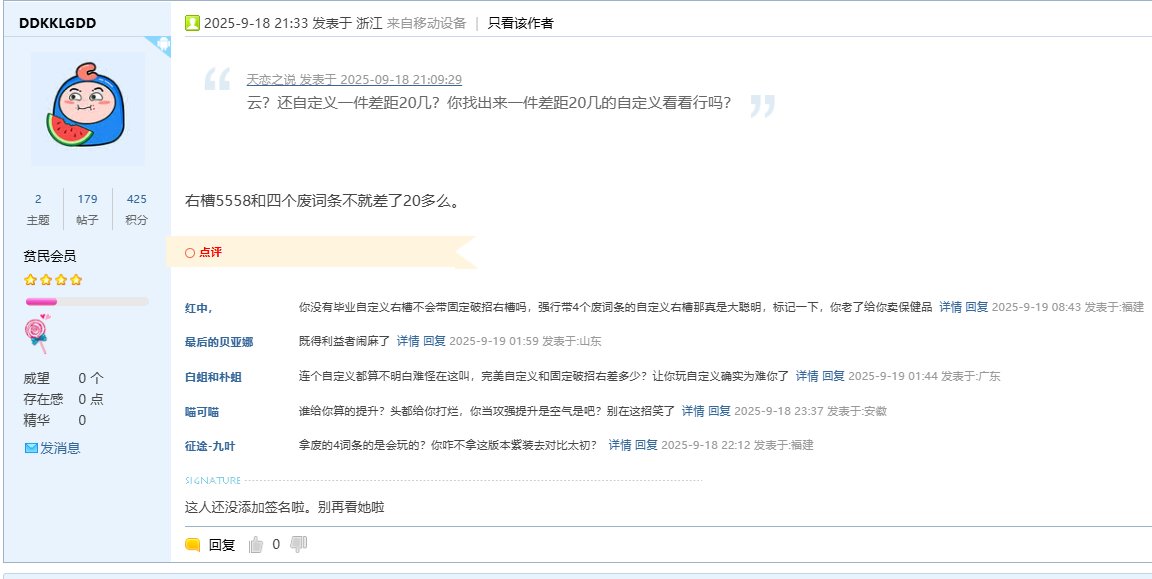Open the 贫民会员 user group link
This screenshot has height=579, width=1152.
click(x=50, y=256)
